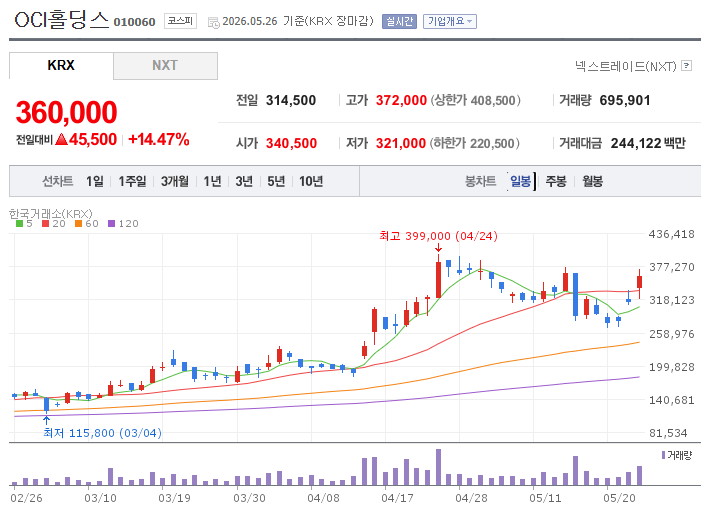Click the green 5-day moving average swatch

19,224
